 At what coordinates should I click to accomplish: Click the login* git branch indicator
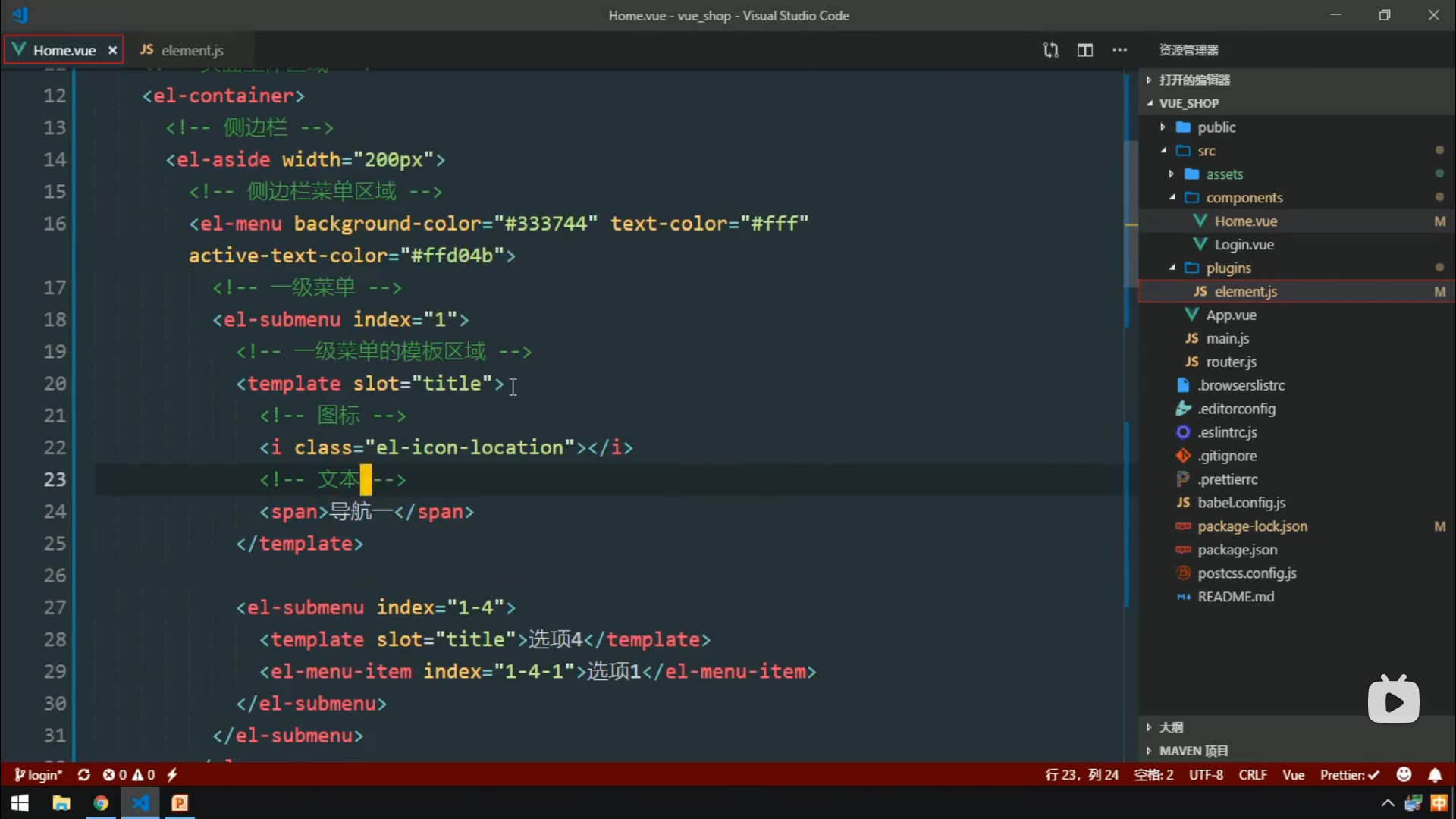point(38,775)
